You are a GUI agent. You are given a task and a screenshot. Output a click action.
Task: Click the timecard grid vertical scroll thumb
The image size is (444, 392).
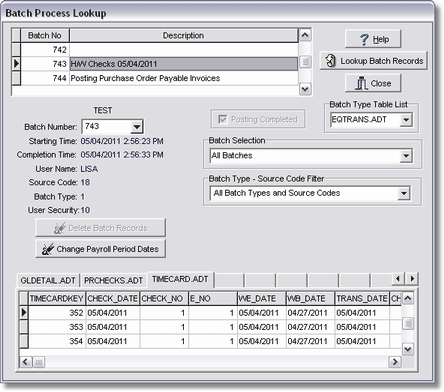click(x=408, y=323)
